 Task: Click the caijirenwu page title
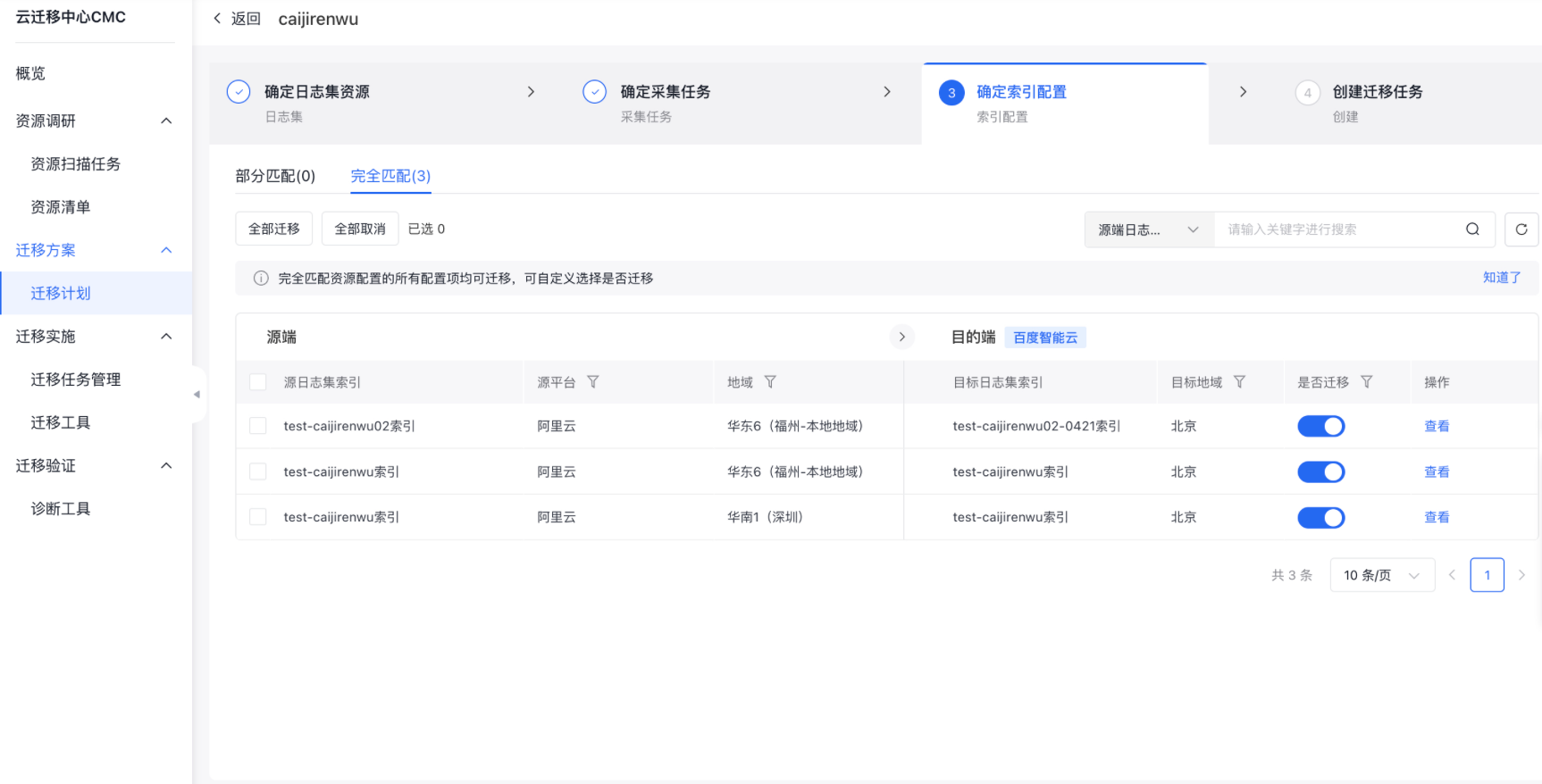(318, 19)
